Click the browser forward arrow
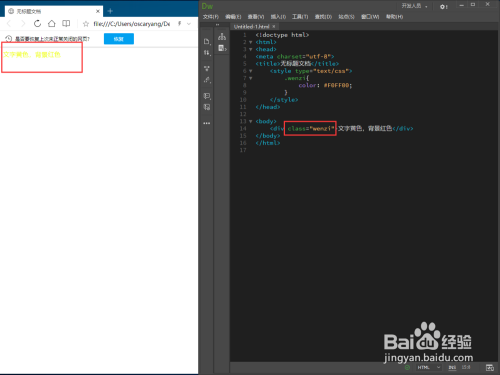Image resolution: width=500 pixels, height=375 pixels. 23,24
